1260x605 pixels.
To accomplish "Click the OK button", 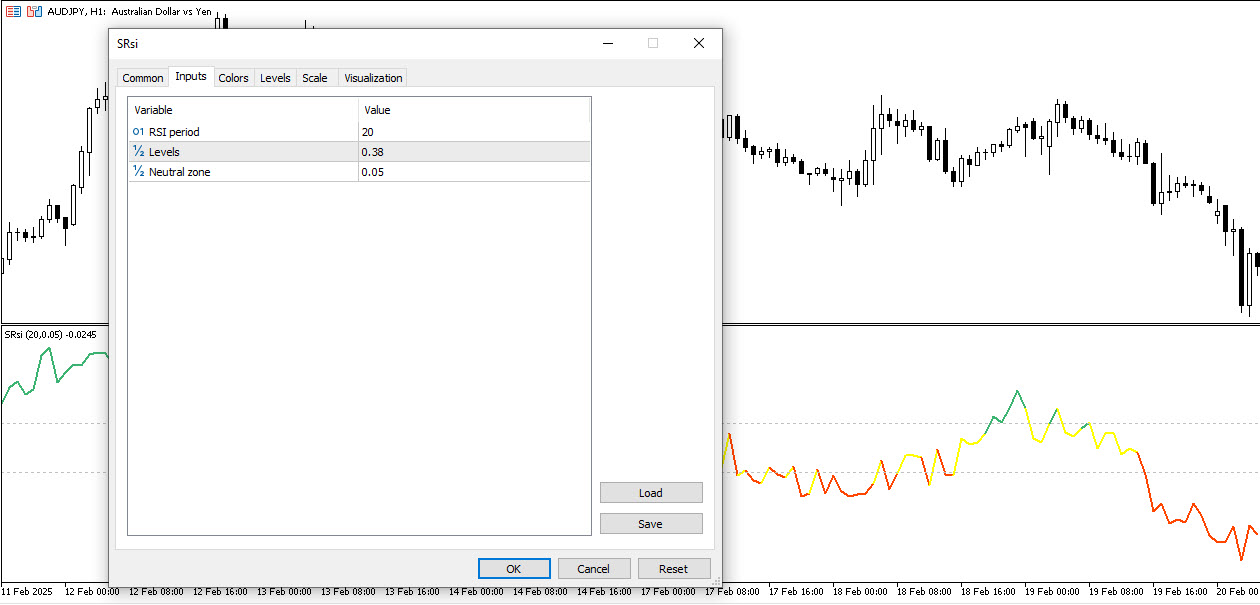I will coord(514,569).
